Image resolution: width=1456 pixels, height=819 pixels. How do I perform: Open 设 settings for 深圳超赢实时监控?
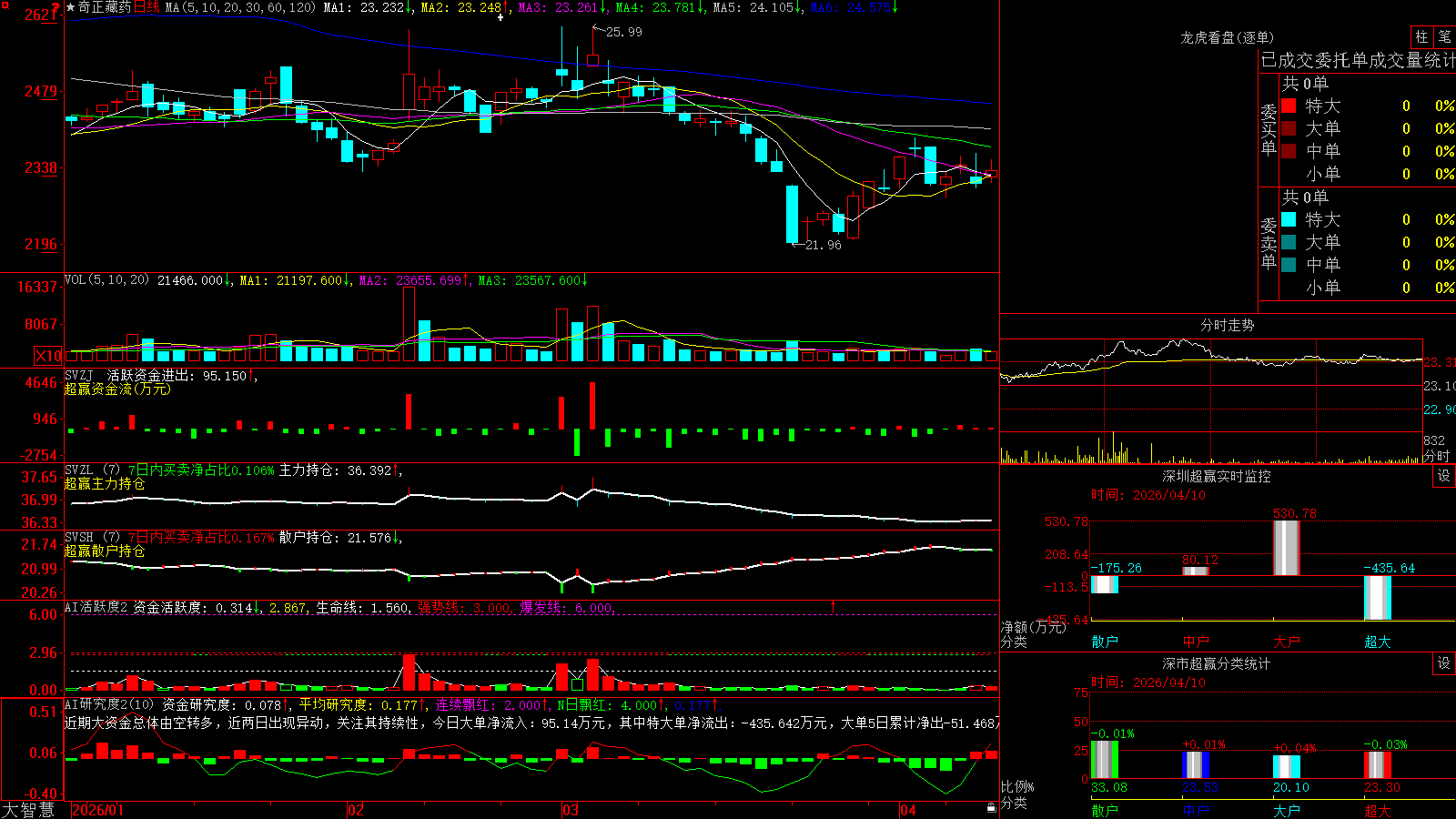(x=1444, y=476)
